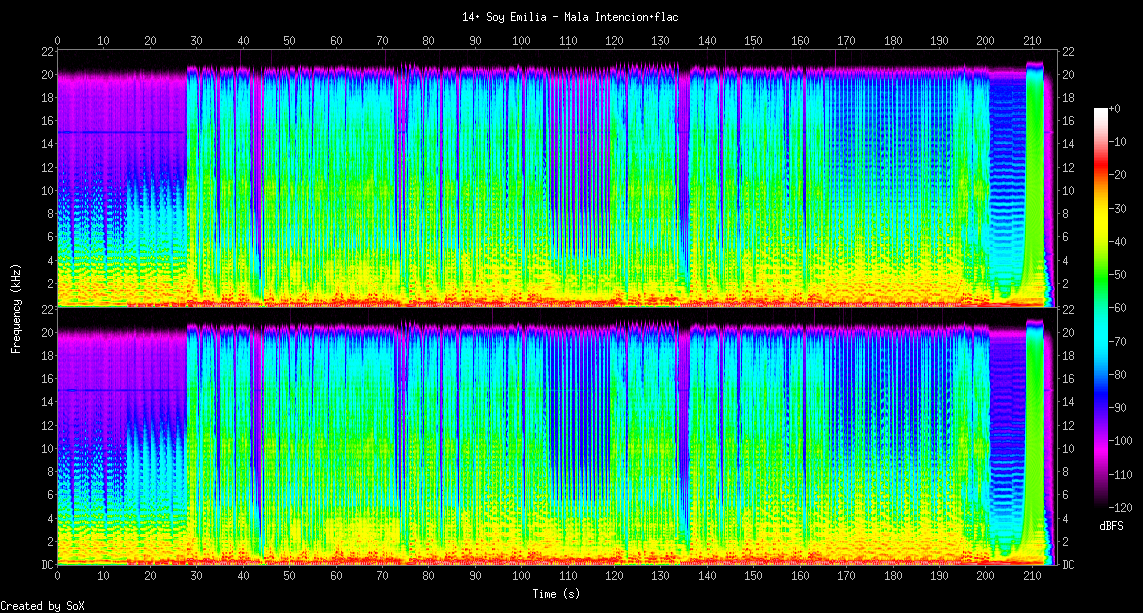The height and width of the screenshot is (613, 1143).
Task: Click the '100' second tick on the top time axis
Action: 520,41
